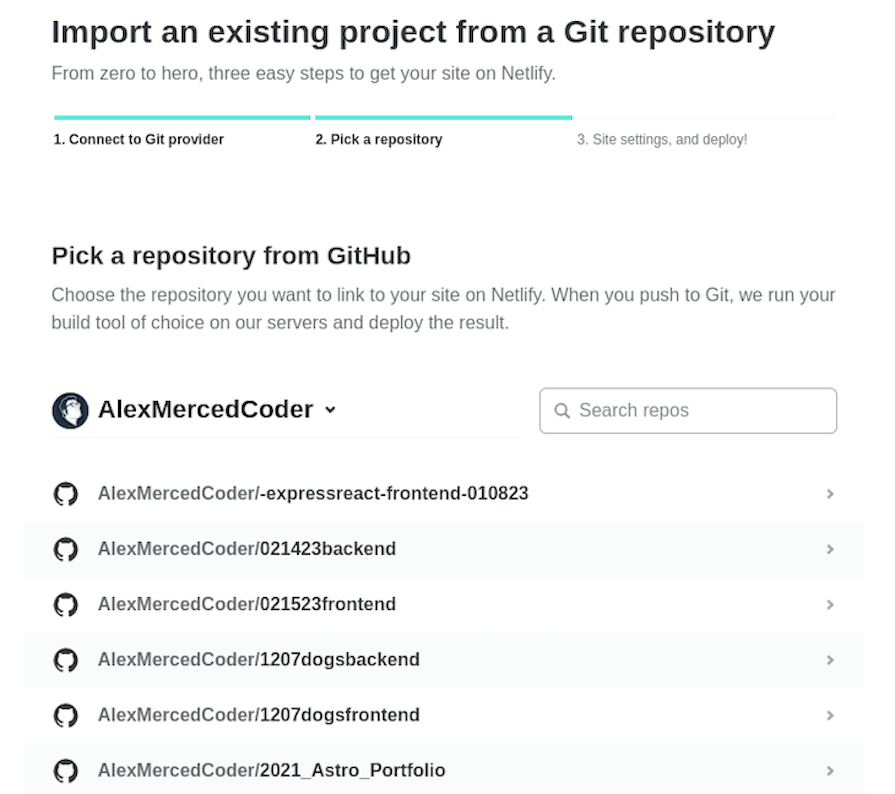Click GitHub icon next to 021523frontend
Viewport: 895px width, 794px height.
pos(65,605)
